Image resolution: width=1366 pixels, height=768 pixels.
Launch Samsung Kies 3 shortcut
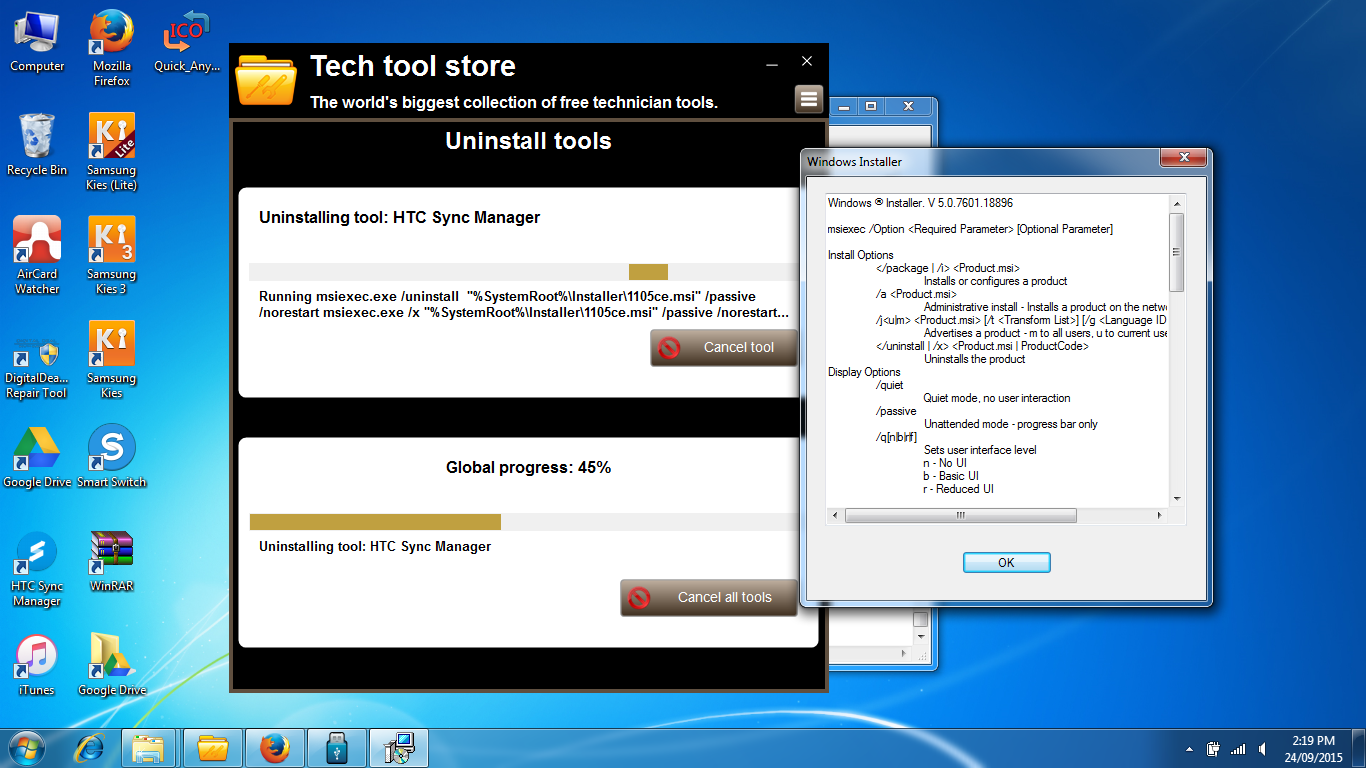click(x=112, y=256)
